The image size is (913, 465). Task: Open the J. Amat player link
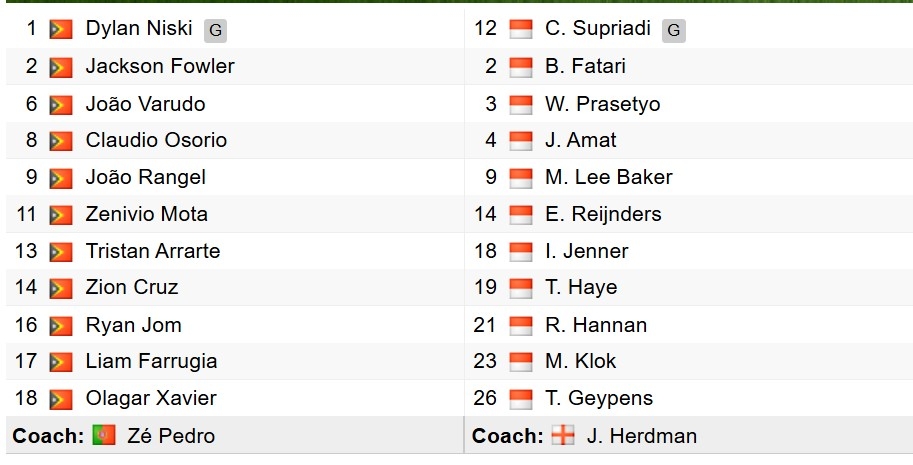(x=581, y=140)
